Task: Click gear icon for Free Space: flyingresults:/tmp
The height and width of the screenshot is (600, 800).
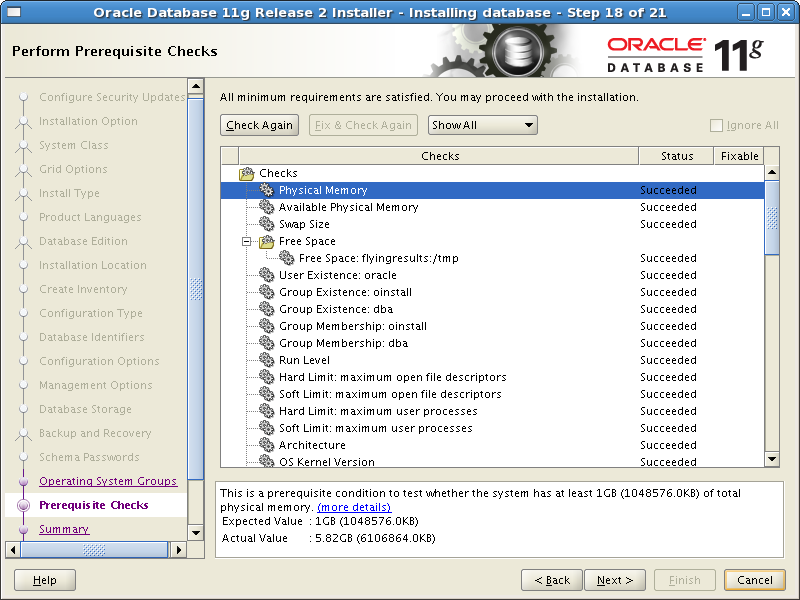Action: click(286, 258)
